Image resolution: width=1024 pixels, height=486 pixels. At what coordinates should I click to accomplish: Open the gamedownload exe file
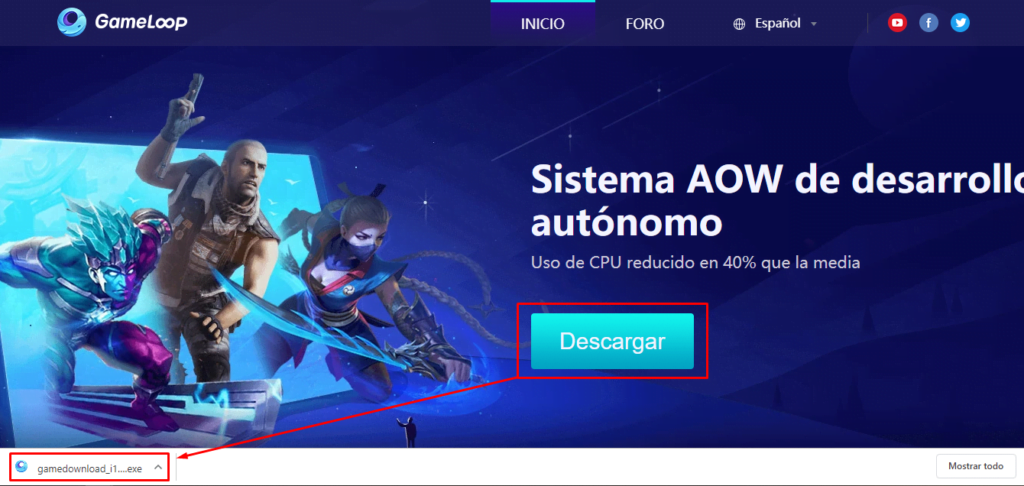click(89, 468)
